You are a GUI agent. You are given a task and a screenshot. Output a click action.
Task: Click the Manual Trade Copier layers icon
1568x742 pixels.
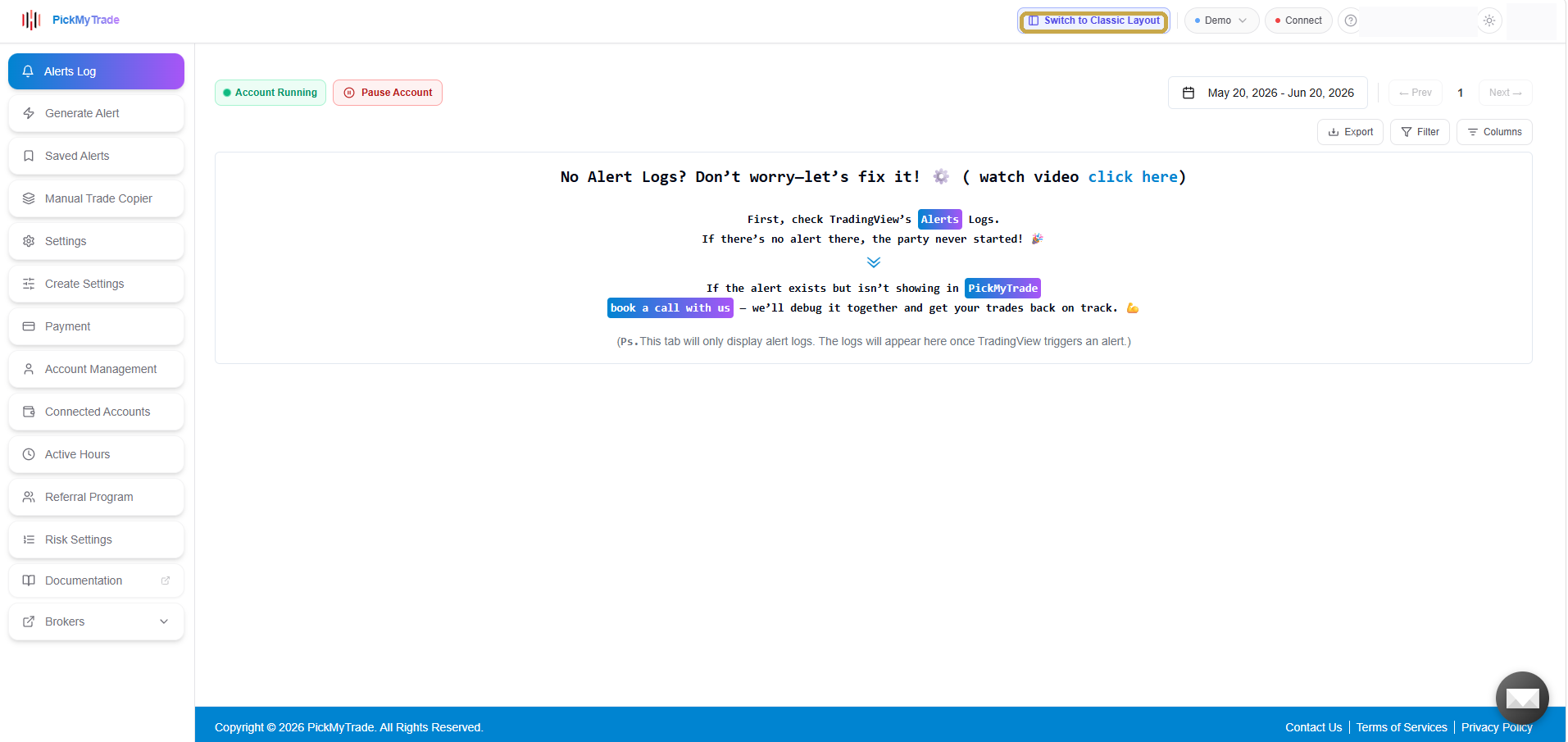(x=29, y=198)
